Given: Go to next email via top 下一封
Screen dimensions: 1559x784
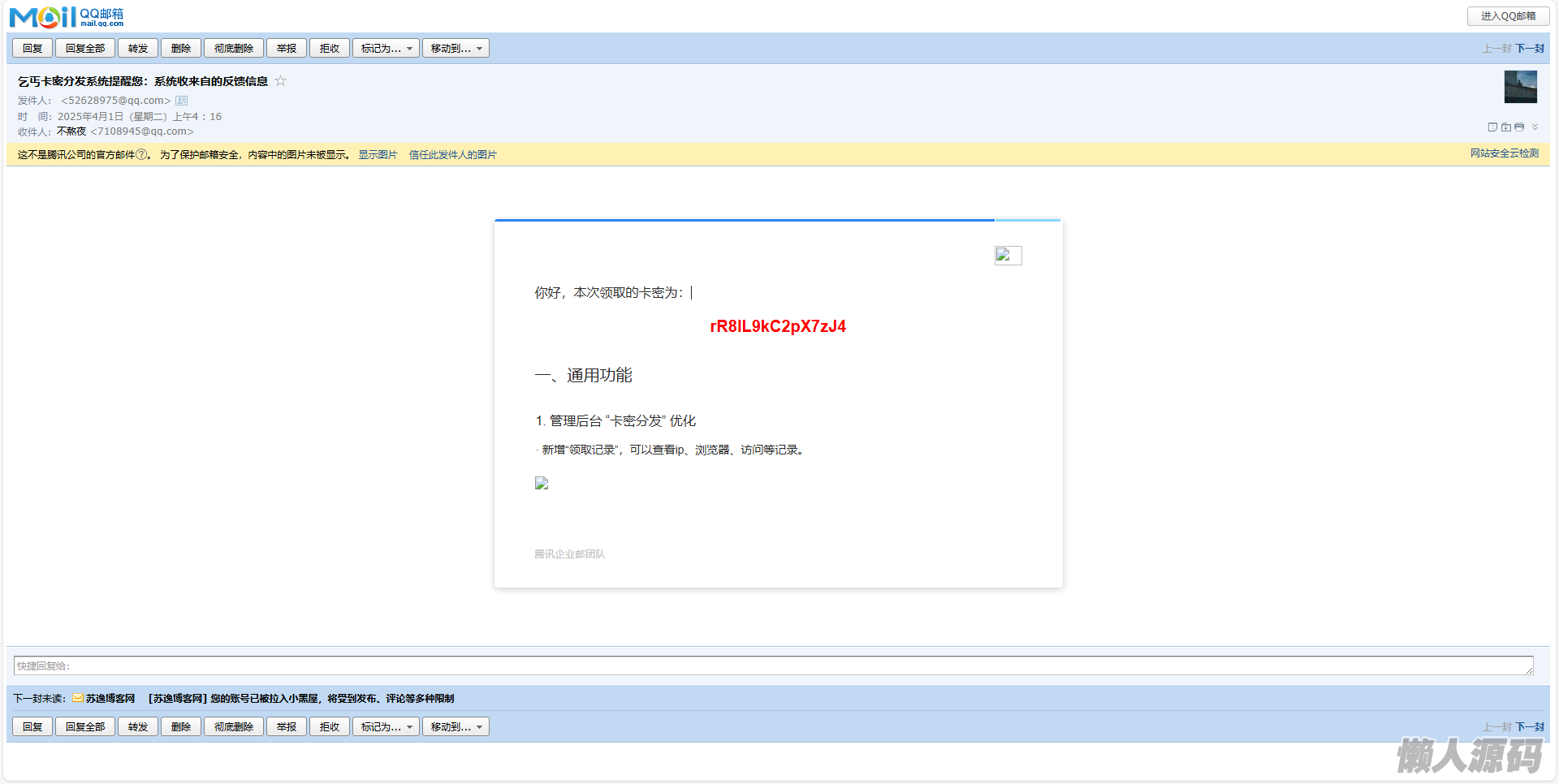Looking at the screenshot, I should [1530, 49].
